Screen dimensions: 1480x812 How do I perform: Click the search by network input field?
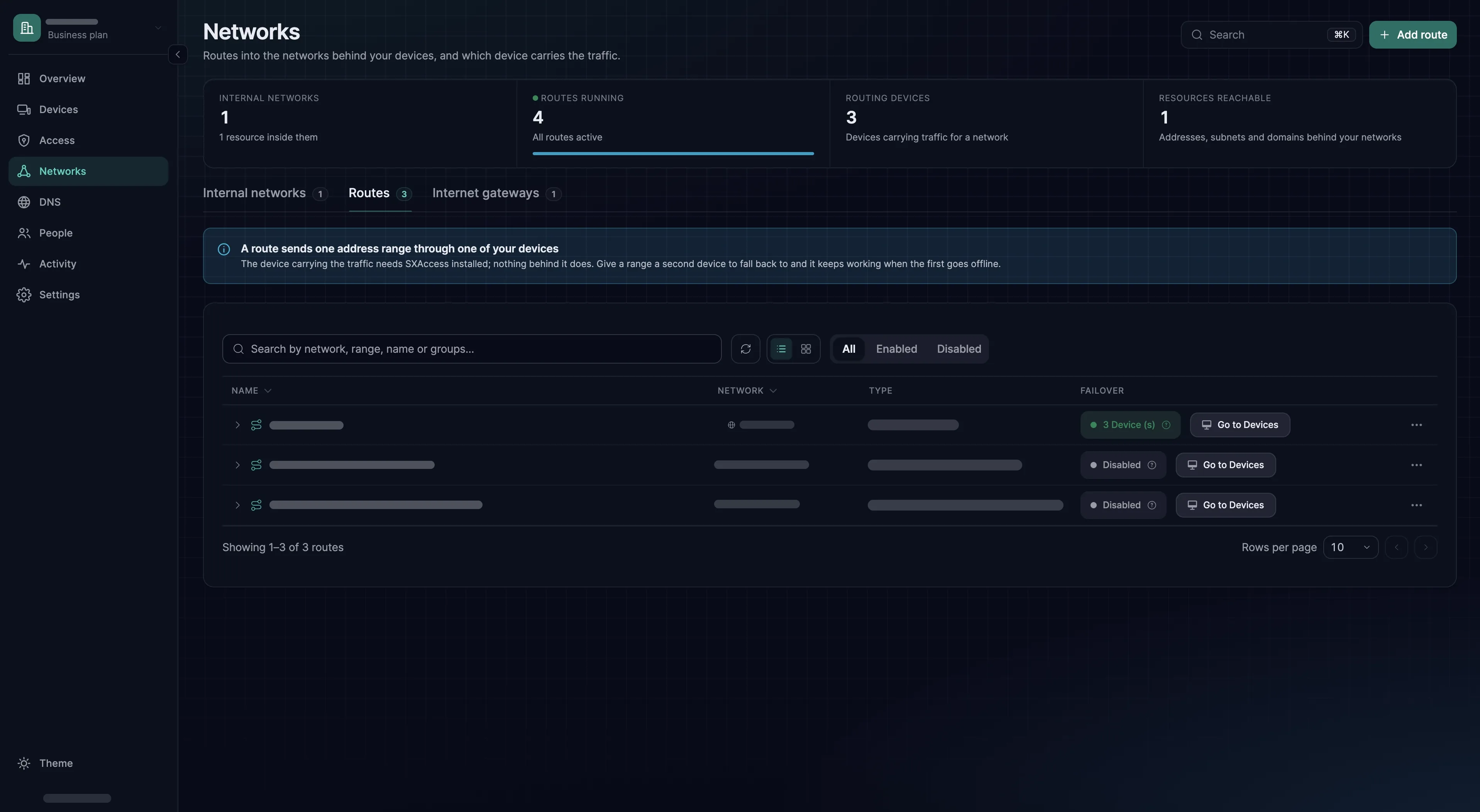point(472,349)
